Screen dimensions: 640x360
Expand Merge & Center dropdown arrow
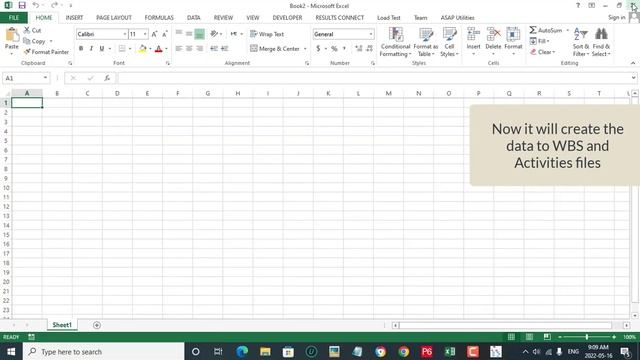pos(305,49)
